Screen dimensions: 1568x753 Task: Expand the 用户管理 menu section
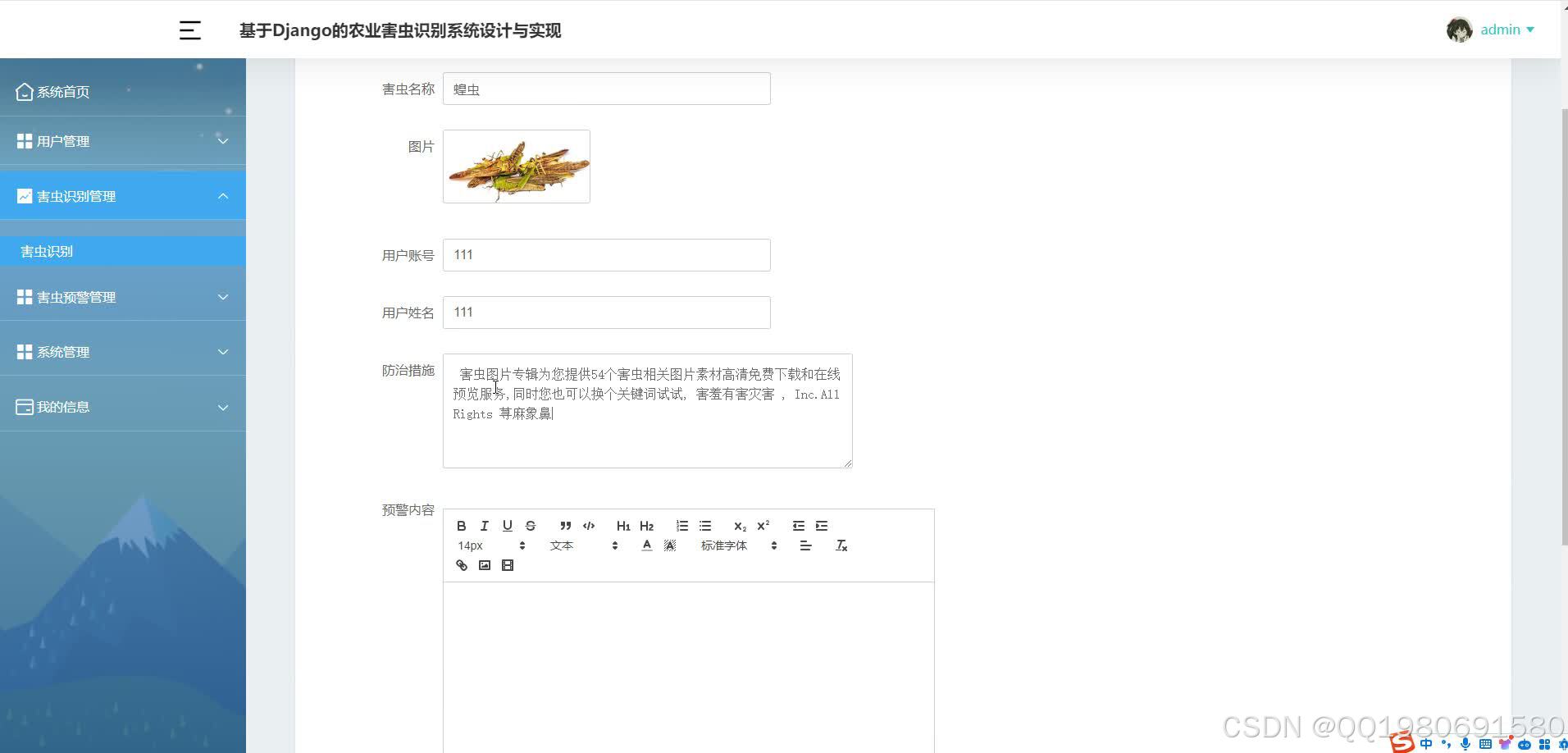pyautogui.click(x=123, y=140)
